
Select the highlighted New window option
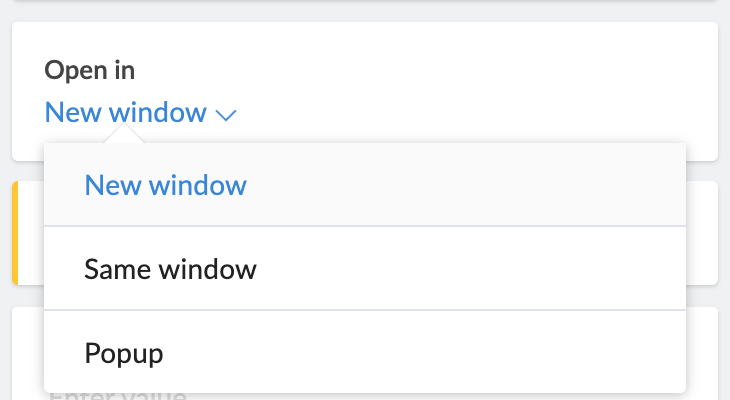[165, 185]
